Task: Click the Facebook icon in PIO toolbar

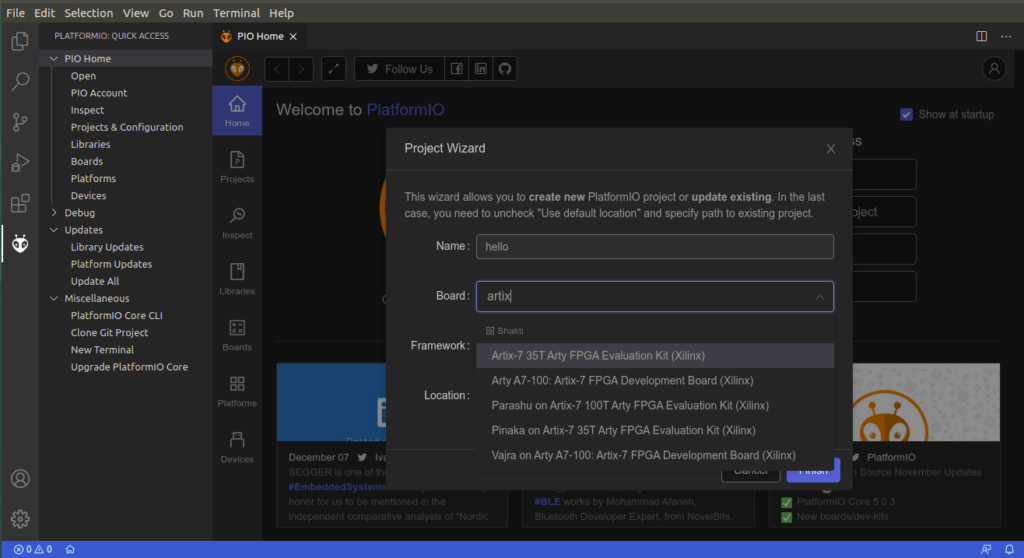Action: [456, 69]
